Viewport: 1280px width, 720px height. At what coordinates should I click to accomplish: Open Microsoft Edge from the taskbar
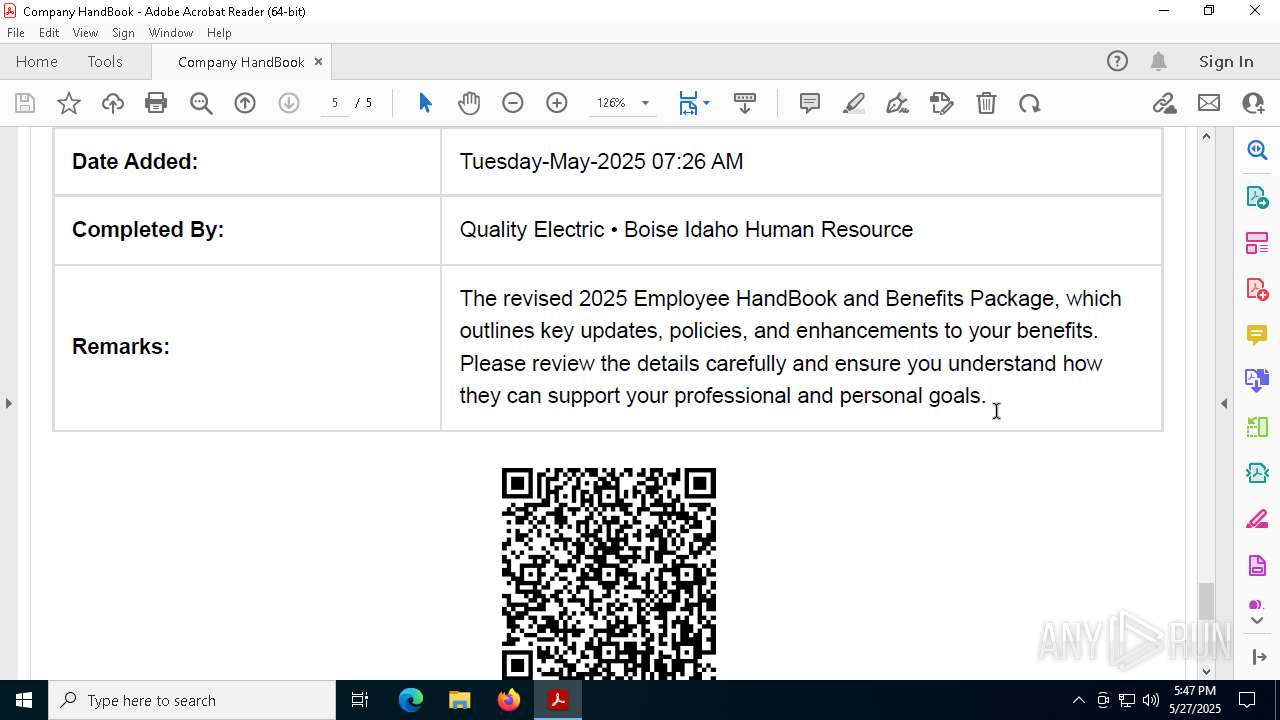(411, 700)
